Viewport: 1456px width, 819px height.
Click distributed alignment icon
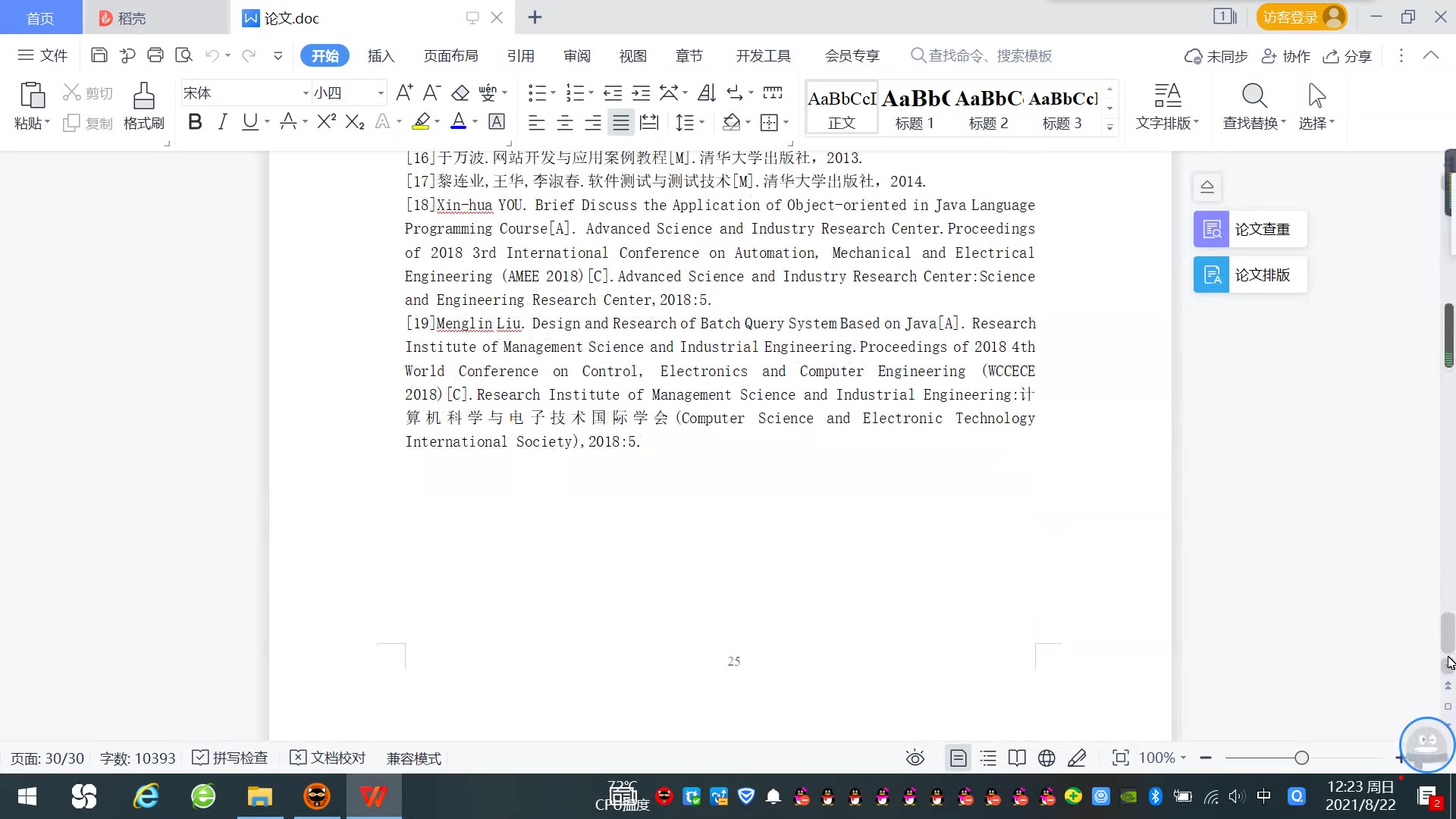point(649,122)
